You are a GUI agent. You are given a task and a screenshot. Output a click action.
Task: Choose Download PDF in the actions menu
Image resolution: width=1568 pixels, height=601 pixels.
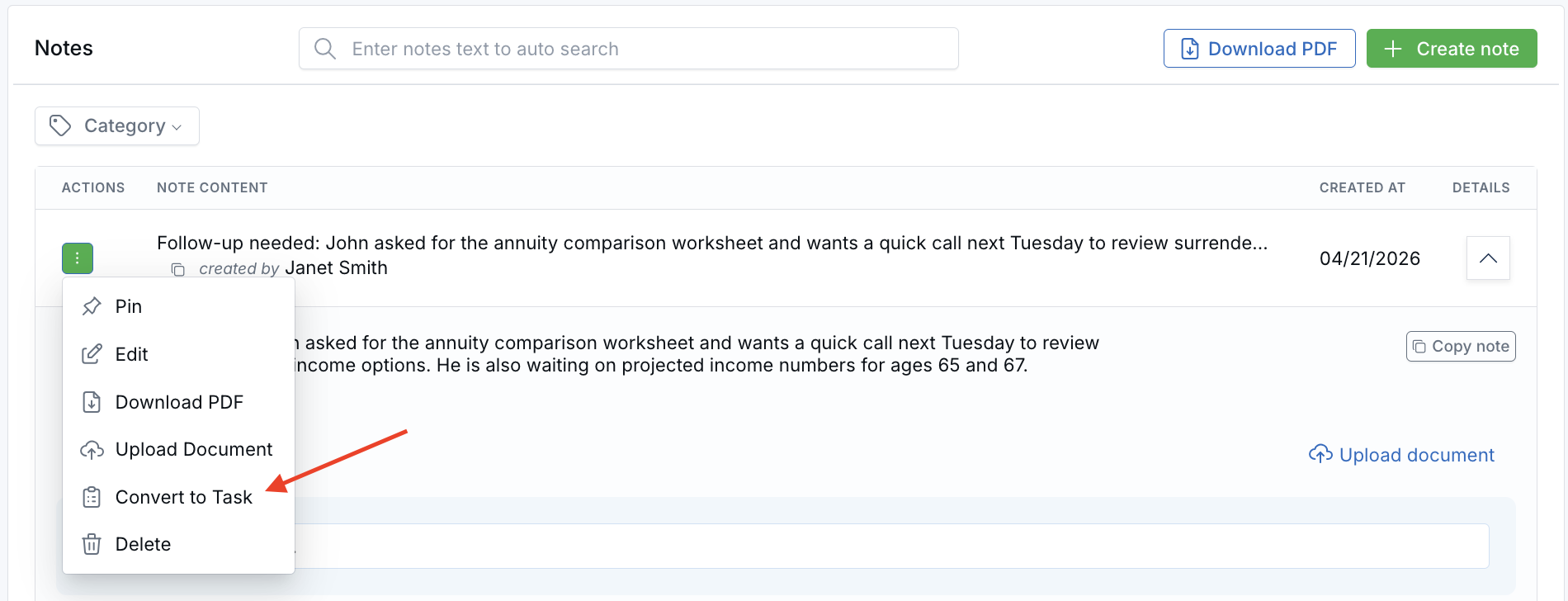click(179, 402)
